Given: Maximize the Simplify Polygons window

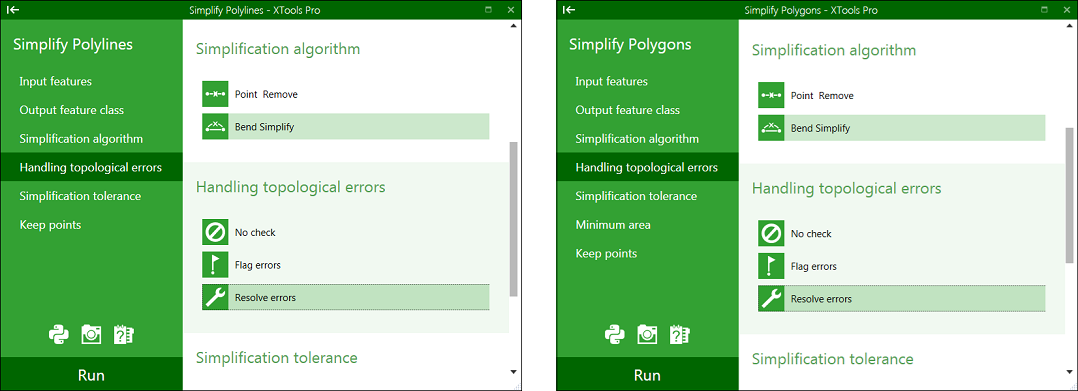Looking at the screenshot, I should (x=1044, y=10).
